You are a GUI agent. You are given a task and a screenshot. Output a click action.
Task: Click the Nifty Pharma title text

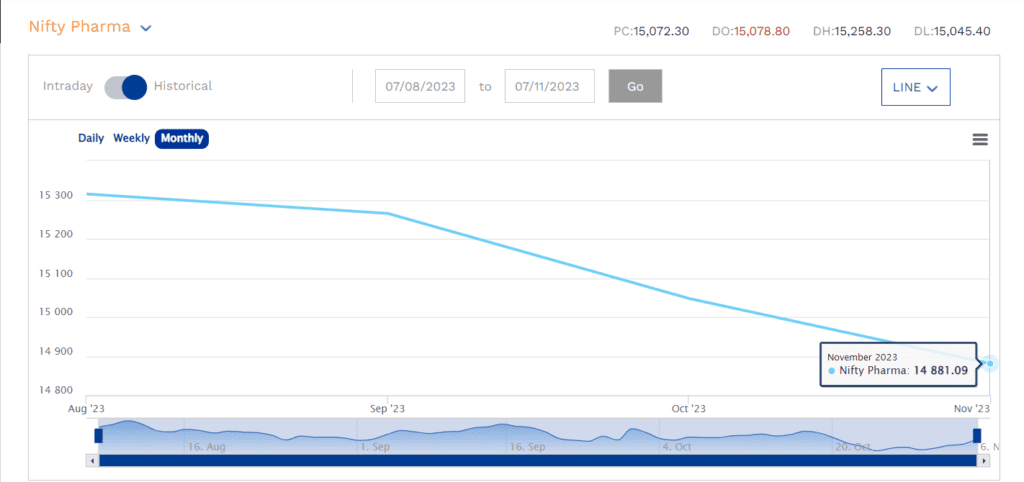[80, 27]
